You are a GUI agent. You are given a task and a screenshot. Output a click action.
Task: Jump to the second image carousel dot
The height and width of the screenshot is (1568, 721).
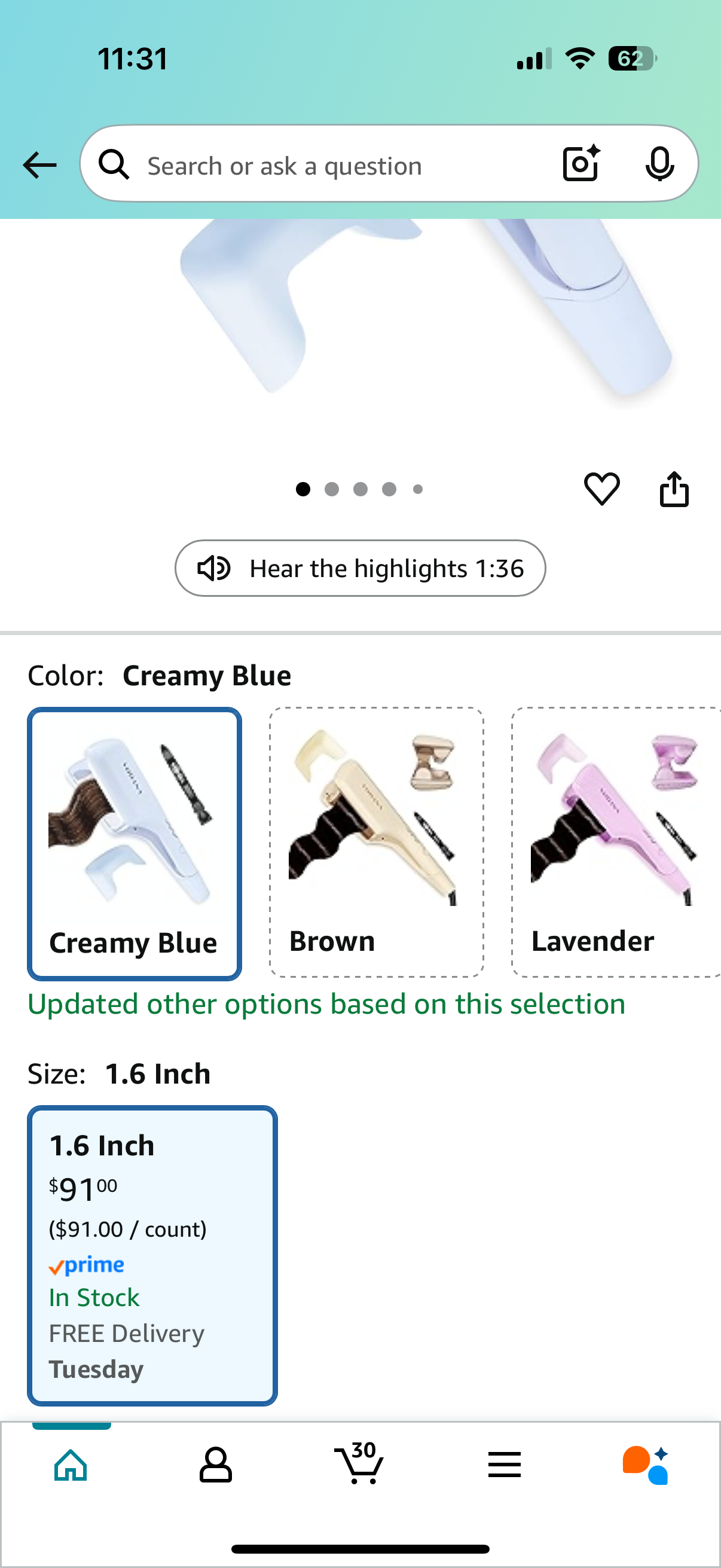(x=332, y=489)
